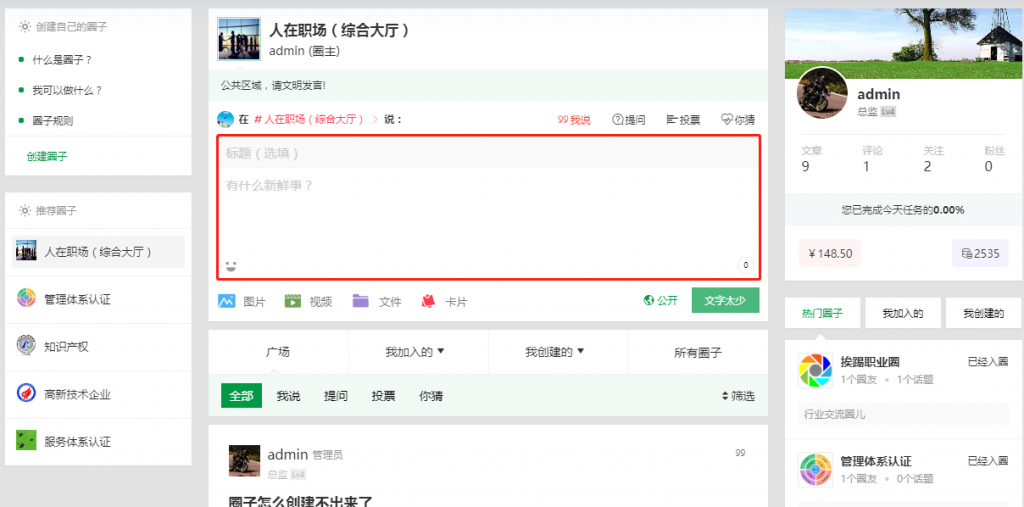Click the green 文字太少 submit button
The width and height of the screenshot is (1024, 507).
tap(725, 301)
